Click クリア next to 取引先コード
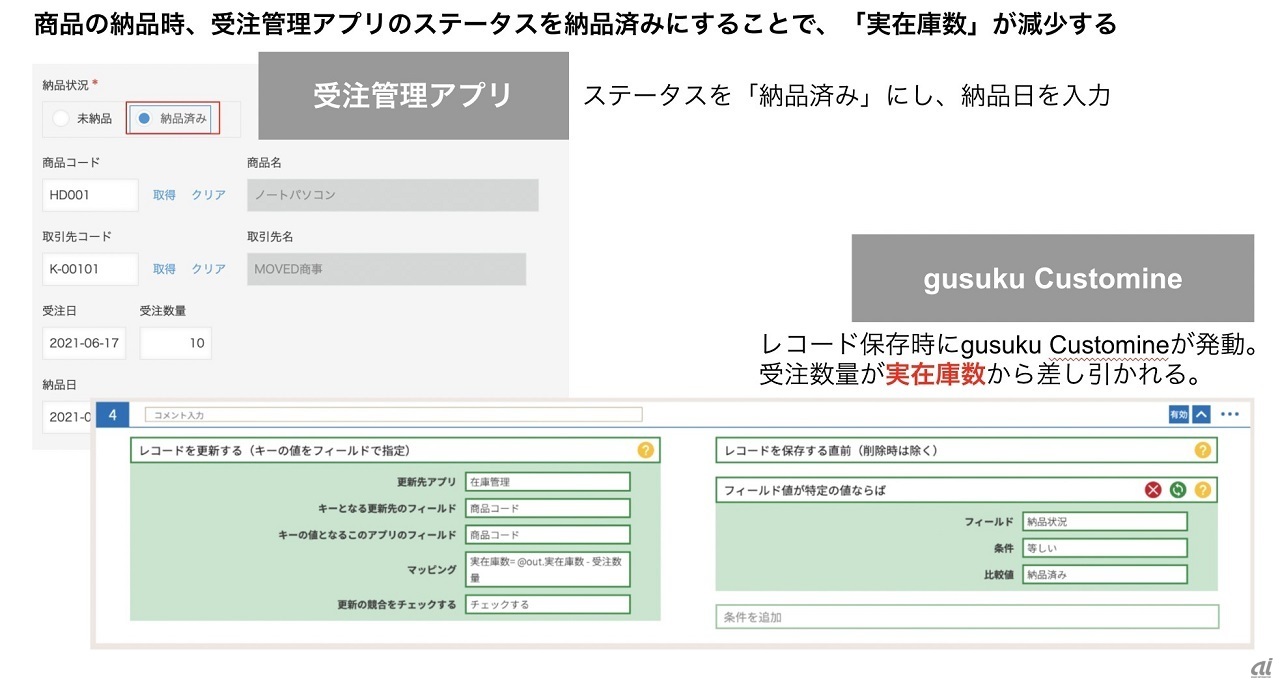The width and height of the screenshot is (1280, 686). [x=208, y=269]
